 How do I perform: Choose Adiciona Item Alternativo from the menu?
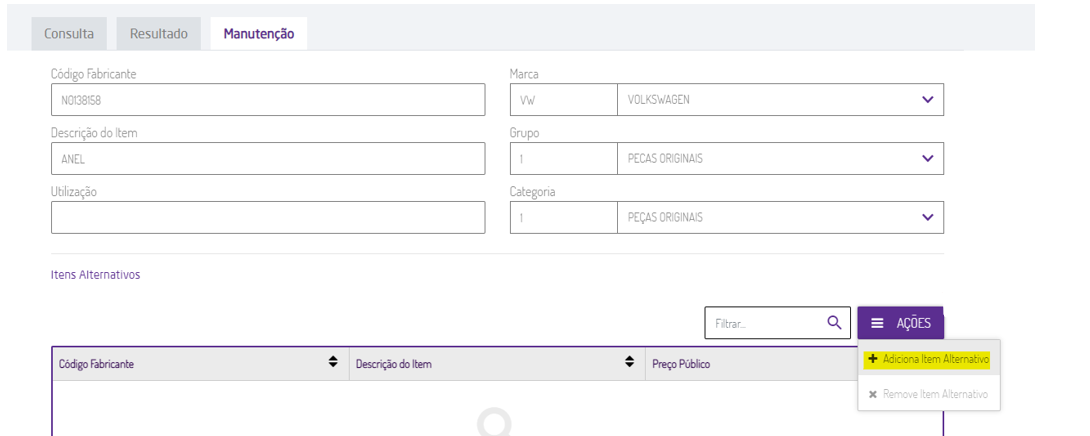(935, 359)
